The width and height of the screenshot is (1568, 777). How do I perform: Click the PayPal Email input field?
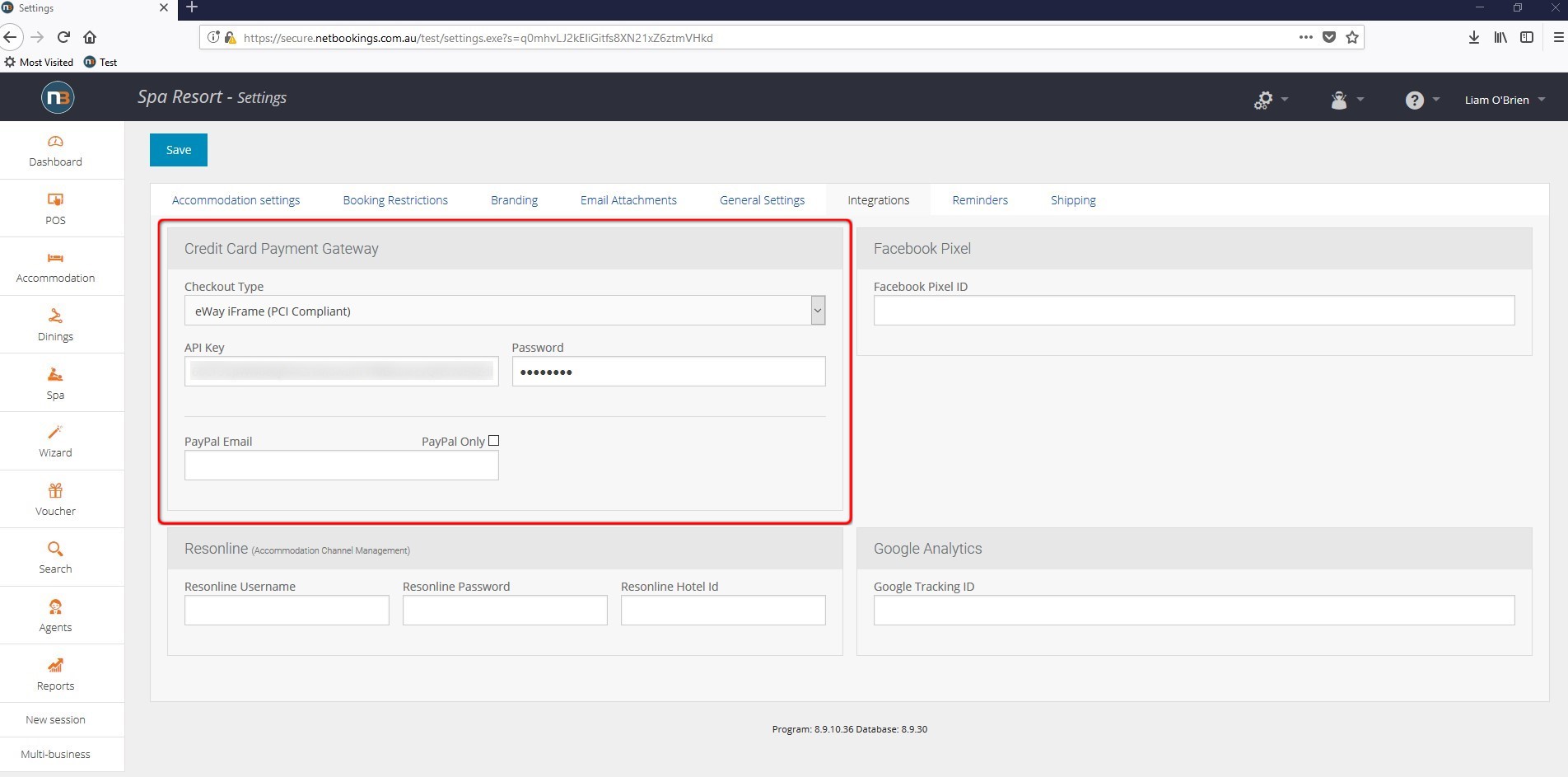tap(341, 465)
